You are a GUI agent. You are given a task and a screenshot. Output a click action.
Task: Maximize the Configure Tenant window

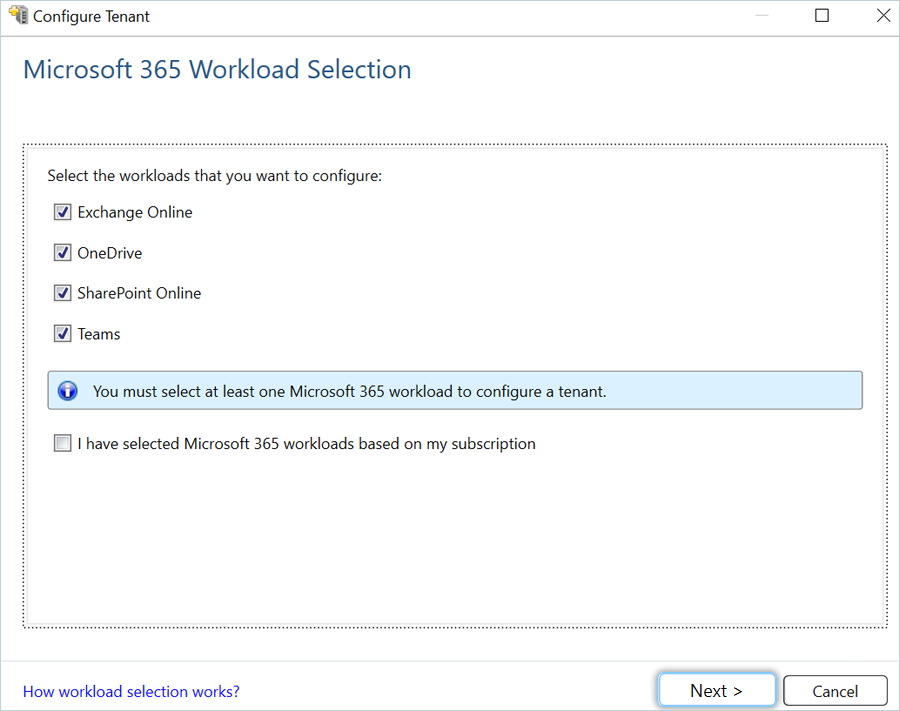tap(822, 16)
